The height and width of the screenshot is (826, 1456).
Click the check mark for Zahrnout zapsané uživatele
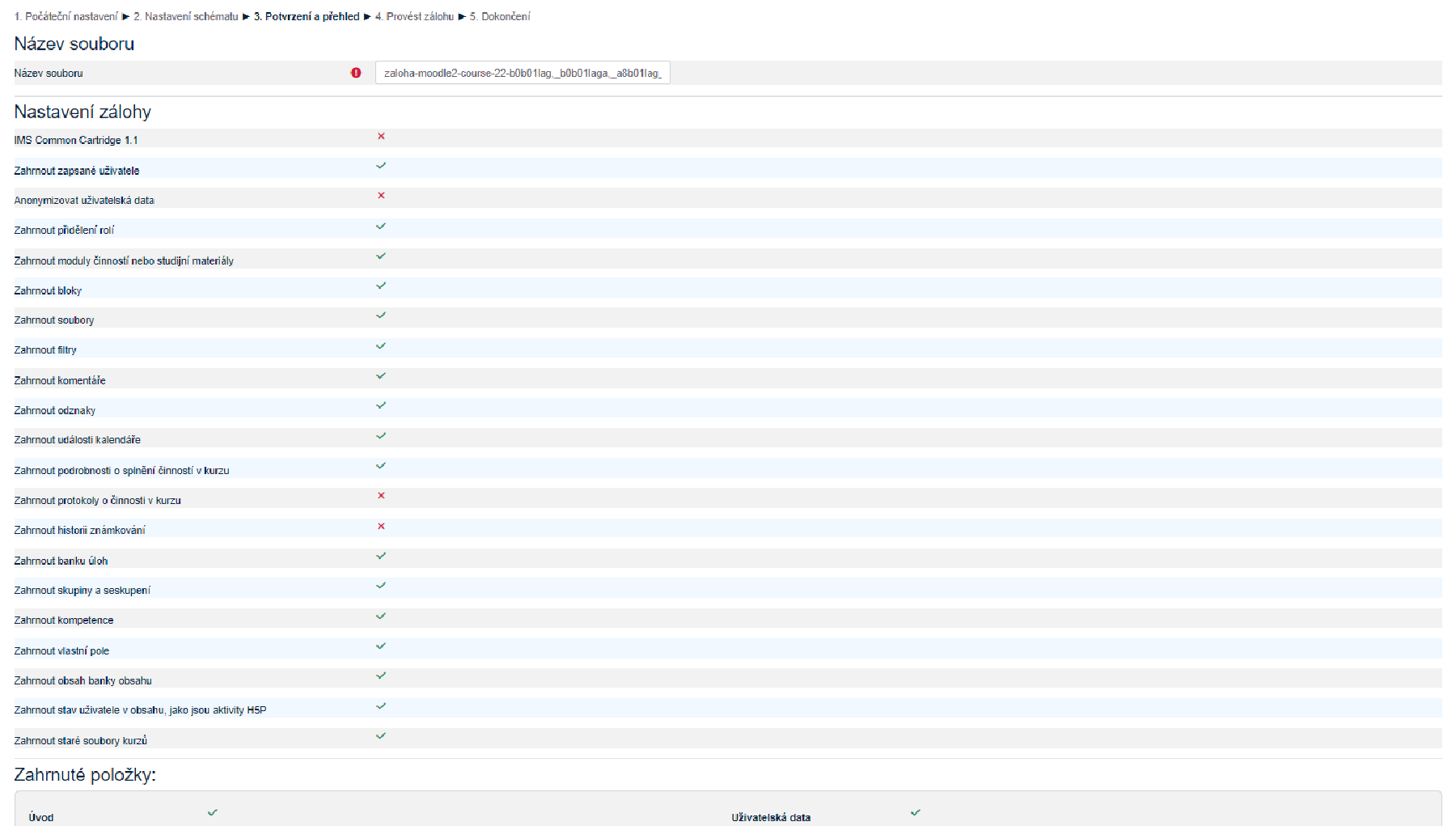click(x=381, y=166)
